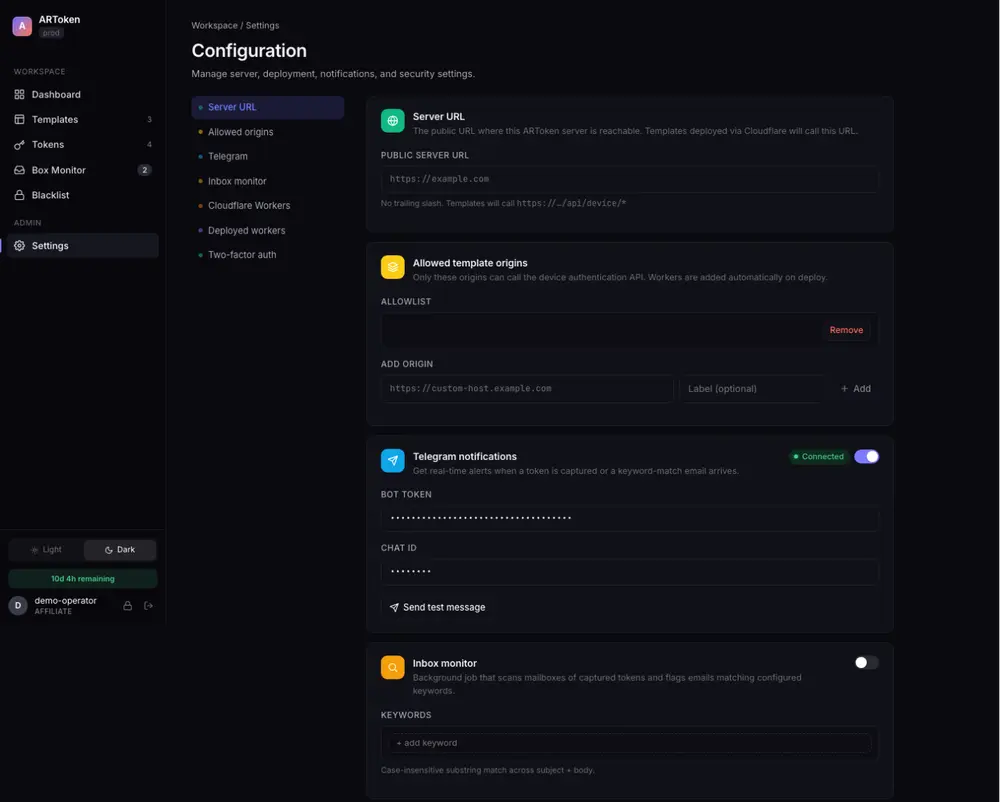Send test message to Telegram
This screenshot has height=802, width=1000.
click(x=438, y=608)
